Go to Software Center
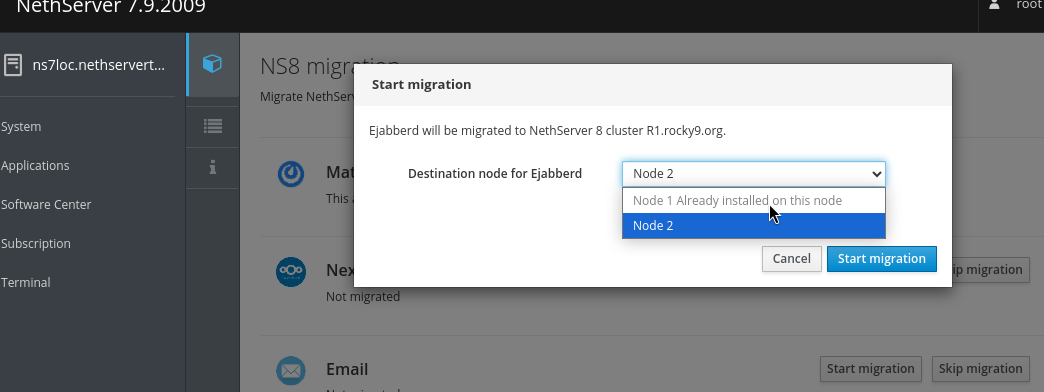Screen dimensions: 1044x392 pos(46,204)
